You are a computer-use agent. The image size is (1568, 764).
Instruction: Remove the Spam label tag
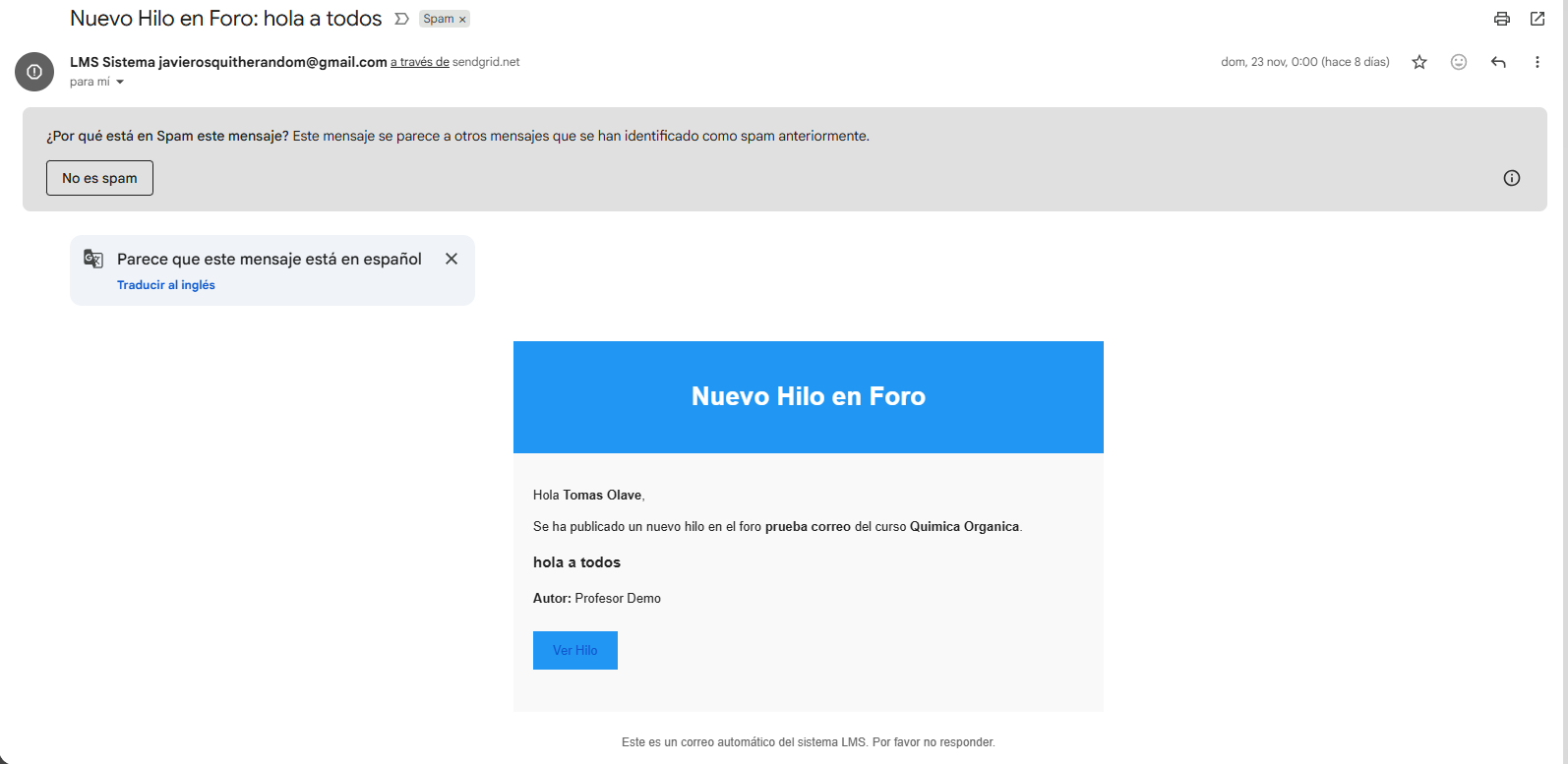tap(462, 20)
